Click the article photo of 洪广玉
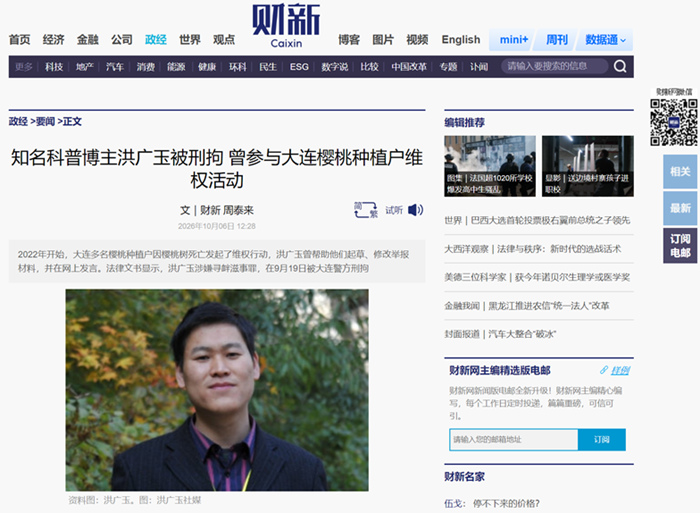 [217, 390]
